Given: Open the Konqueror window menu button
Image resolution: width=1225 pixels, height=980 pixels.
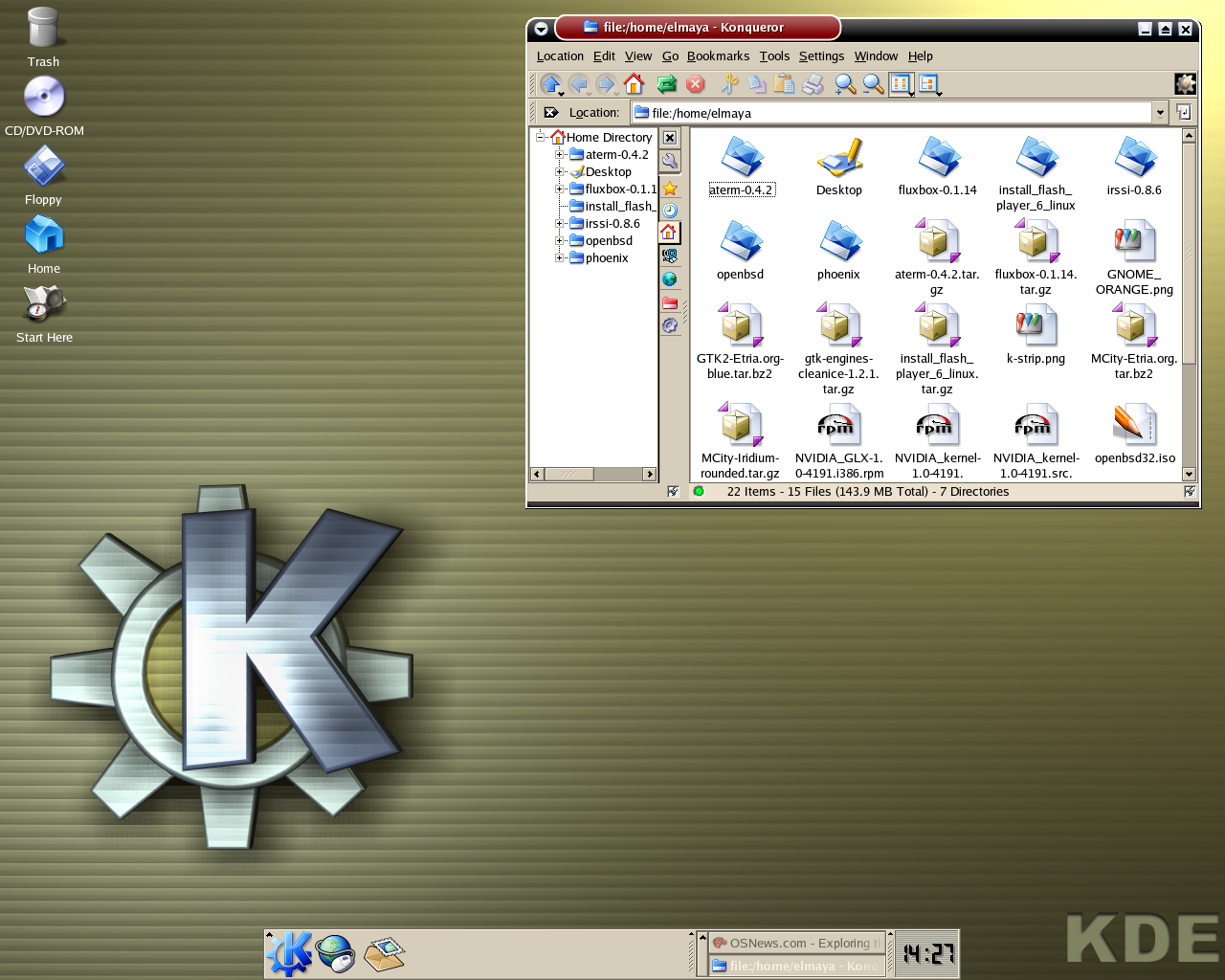Looking at the screenshot, I should (x=541, y=29).
